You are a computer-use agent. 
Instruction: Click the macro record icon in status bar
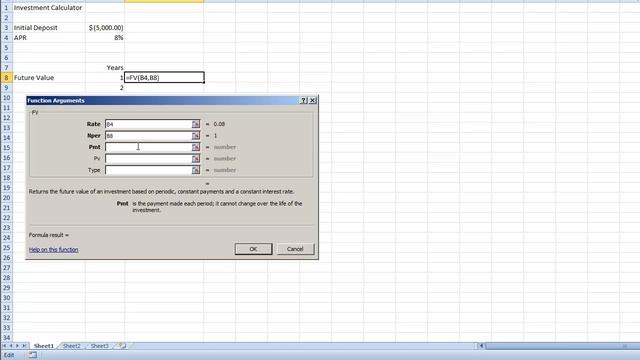[x=33, y=355]
